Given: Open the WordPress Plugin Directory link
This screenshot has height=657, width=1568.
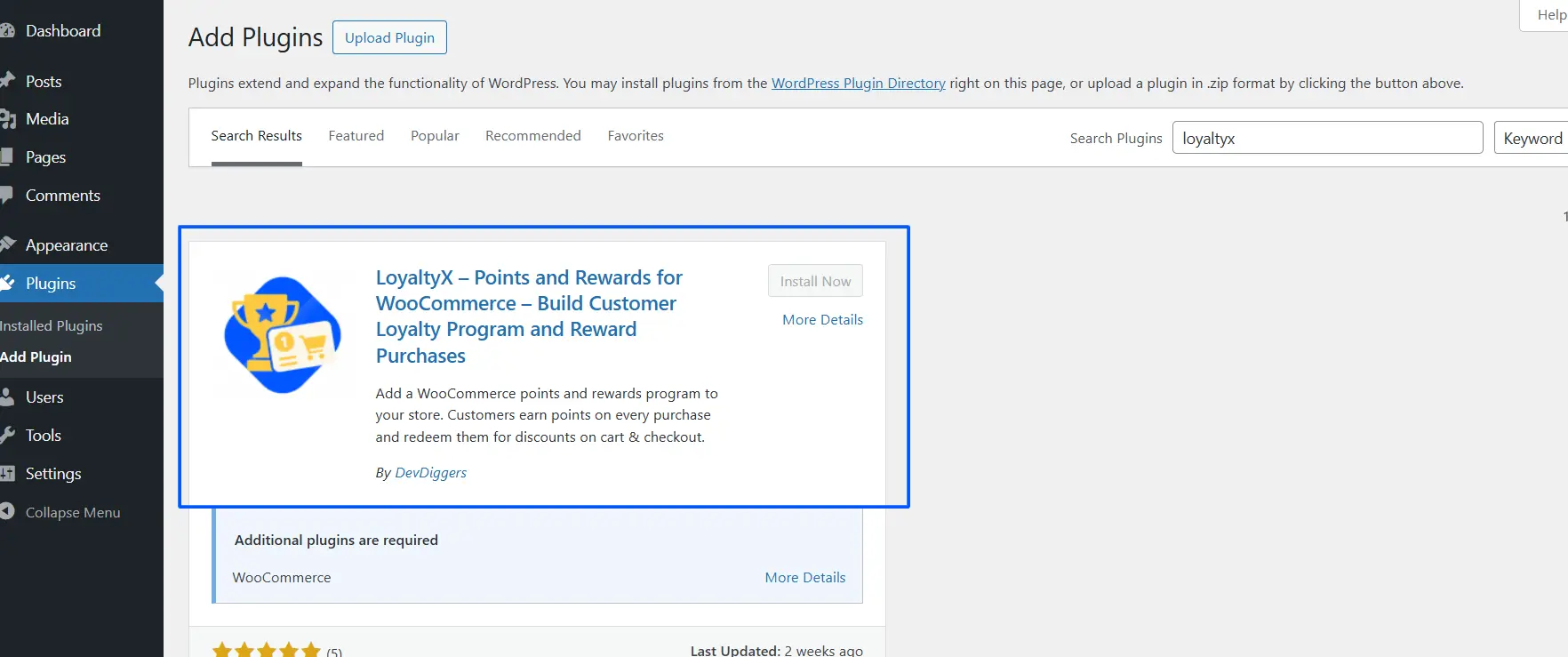Looking at the screenshot, I should tap(858, 84).
